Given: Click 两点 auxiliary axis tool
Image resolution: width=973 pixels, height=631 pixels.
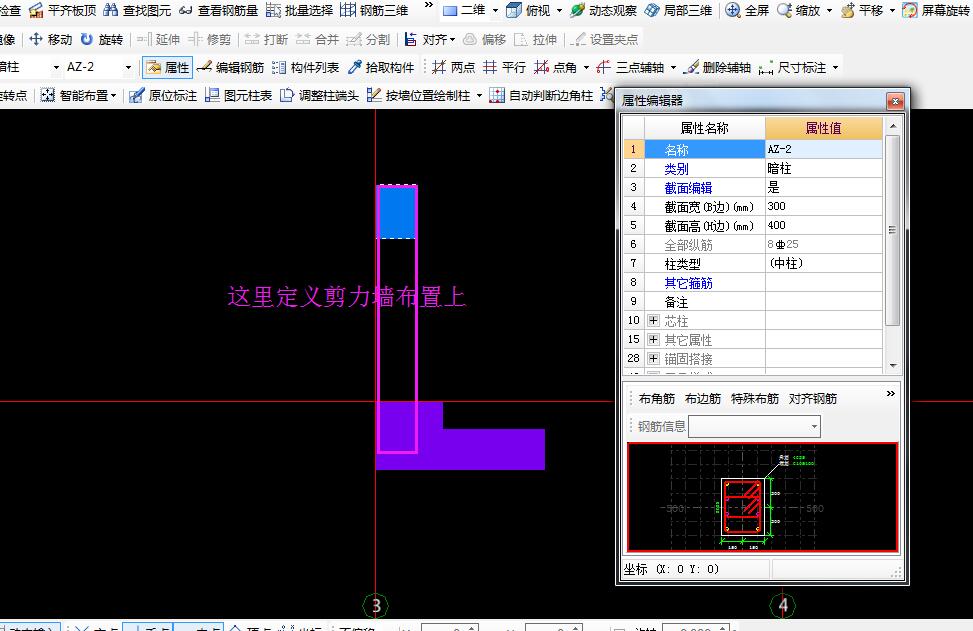Looking at the screenshot, I should [x=453, y=67].
